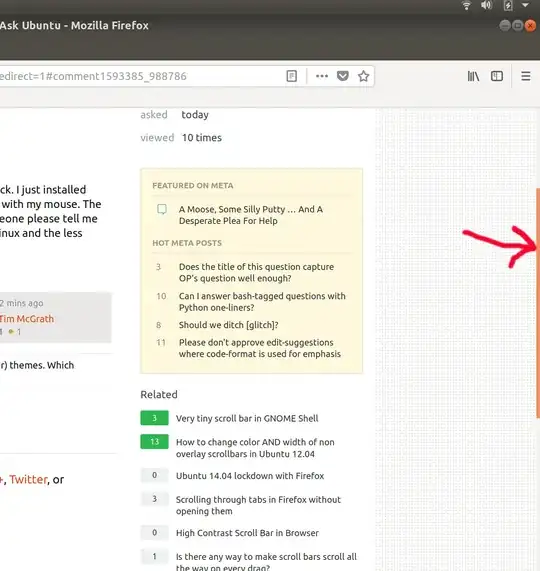This screenshot has width=540, height=571.
Task: Open the Twitter link
Action: pos(28,479)
